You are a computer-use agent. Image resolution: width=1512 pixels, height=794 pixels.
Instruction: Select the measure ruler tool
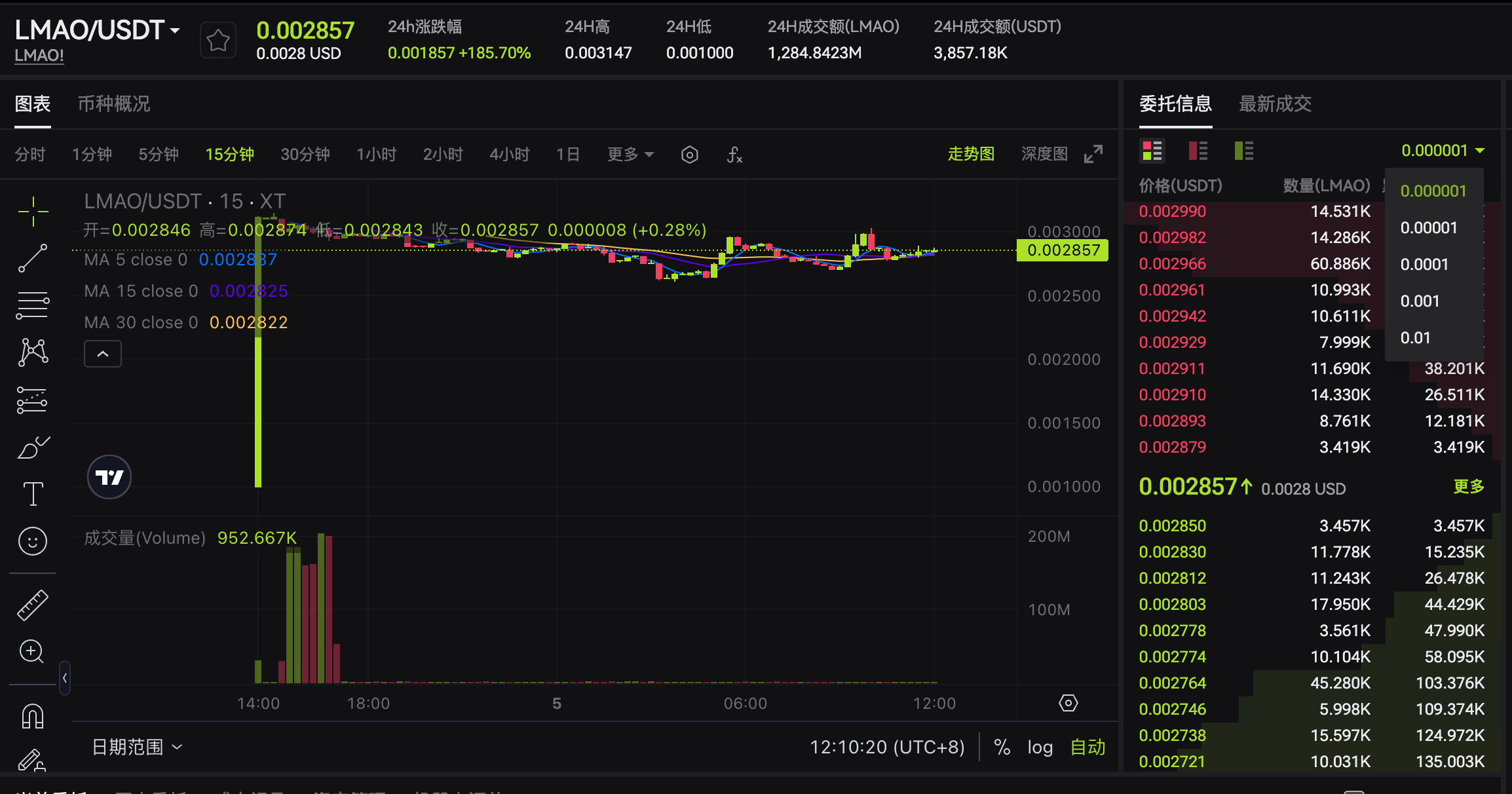point(33,604)
